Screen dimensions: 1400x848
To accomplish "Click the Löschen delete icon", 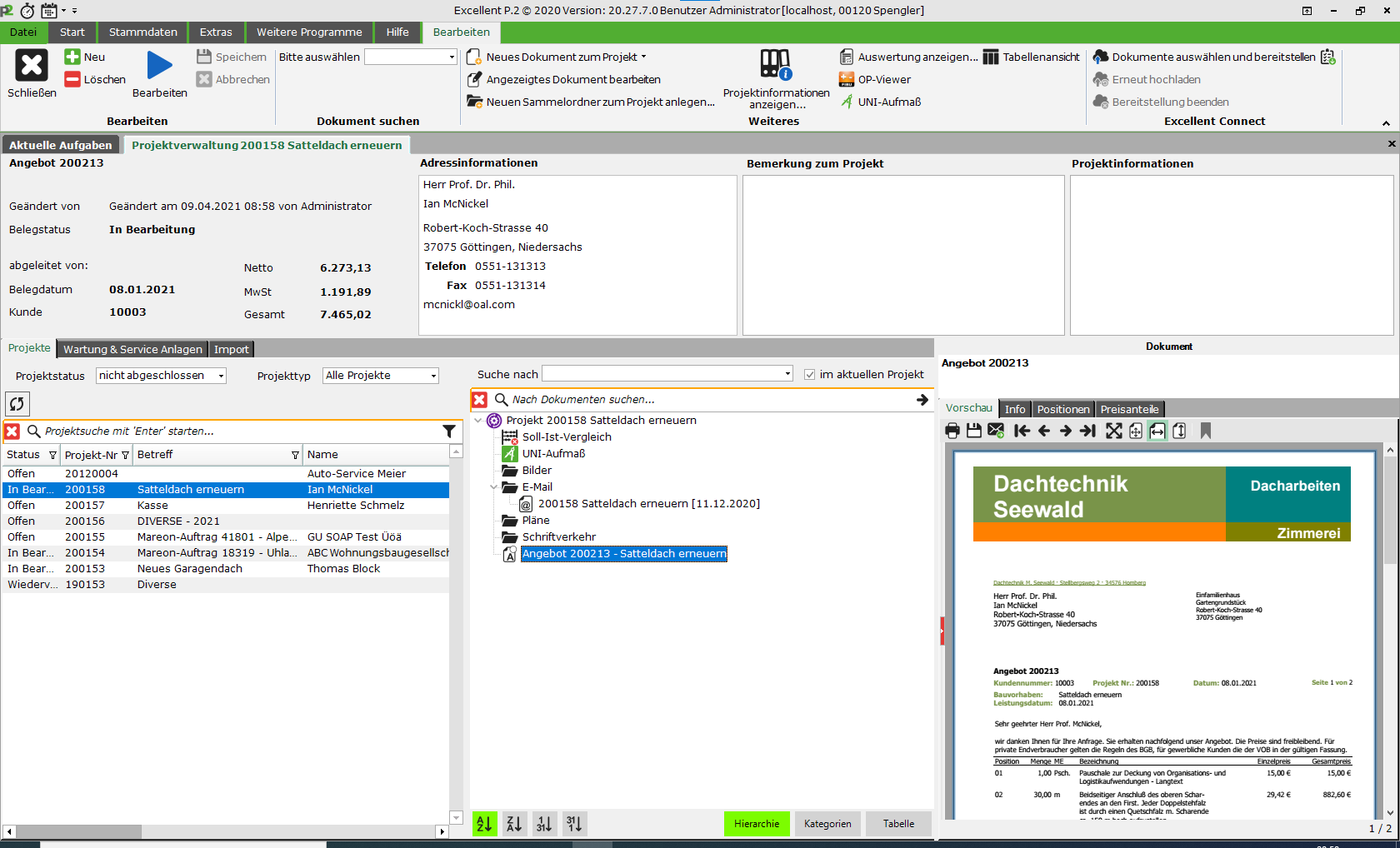I will click(x=72, y=79).
